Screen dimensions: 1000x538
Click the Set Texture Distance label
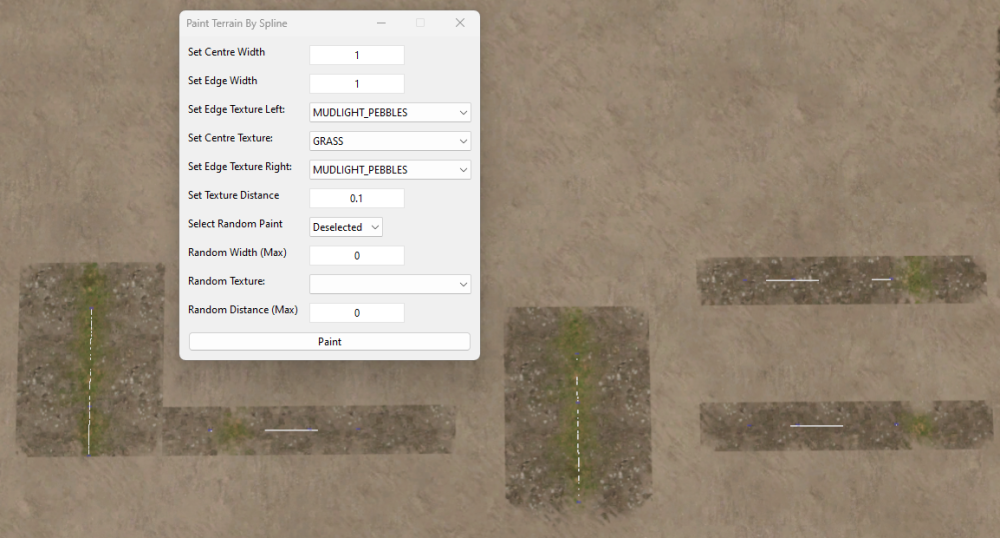point(233,195)
